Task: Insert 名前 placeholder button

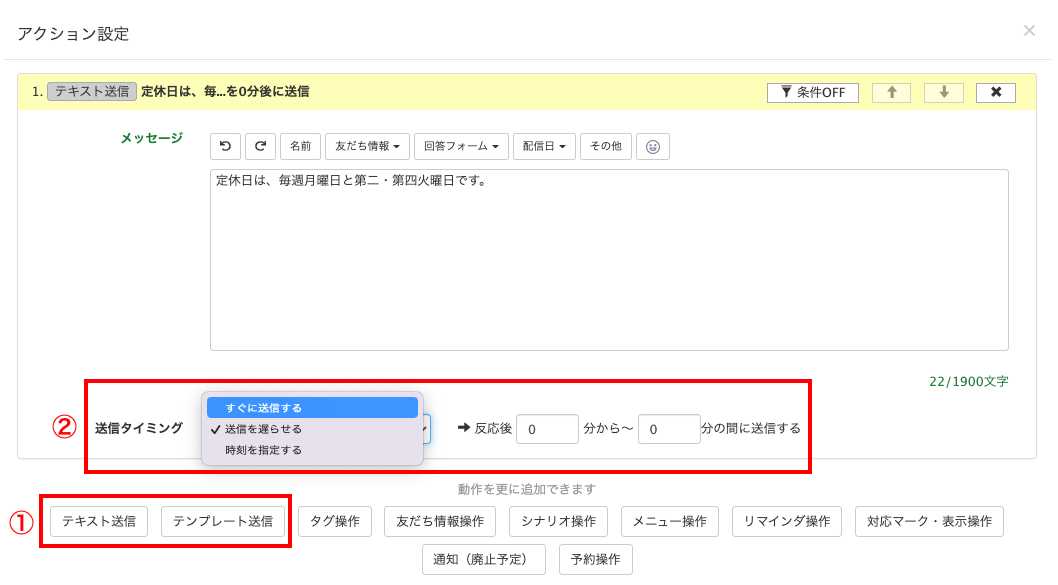Action: [300, 146]
